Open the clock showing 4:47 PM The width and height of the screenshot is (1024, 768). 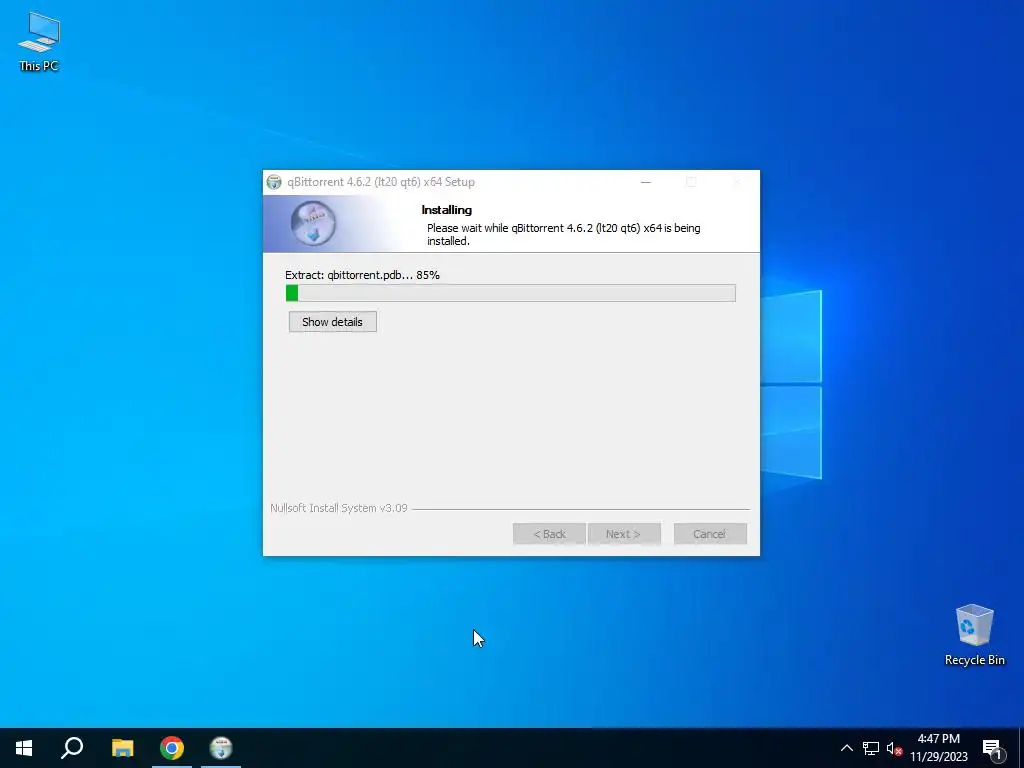(938, 748)
